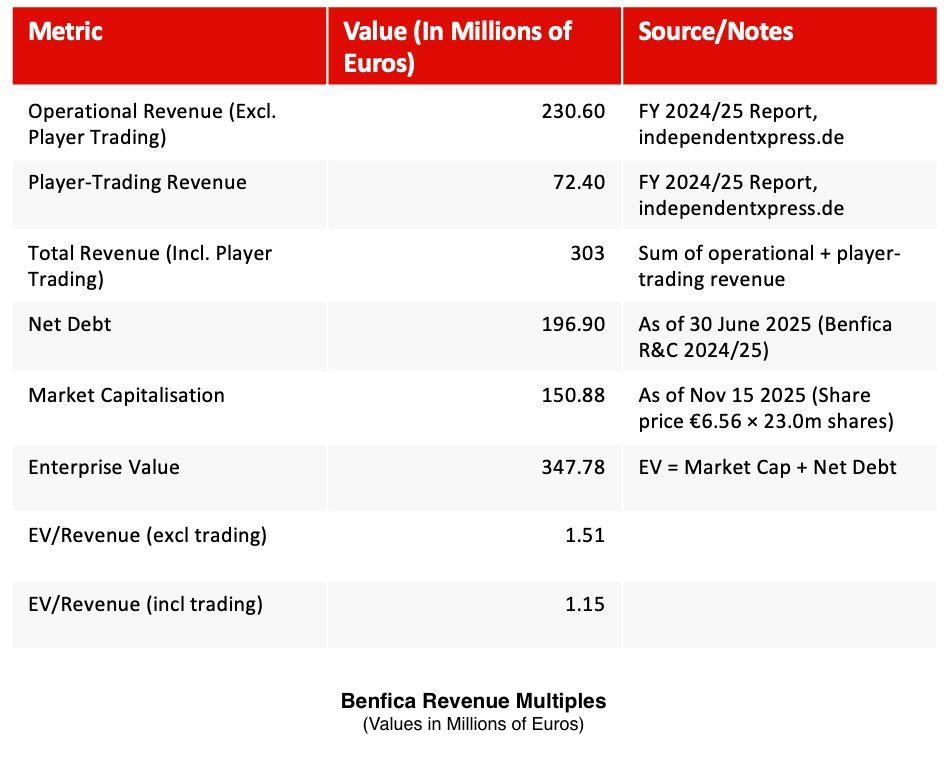Click the 230.60 value cell
952x780 pixels.
click(573, 112)
